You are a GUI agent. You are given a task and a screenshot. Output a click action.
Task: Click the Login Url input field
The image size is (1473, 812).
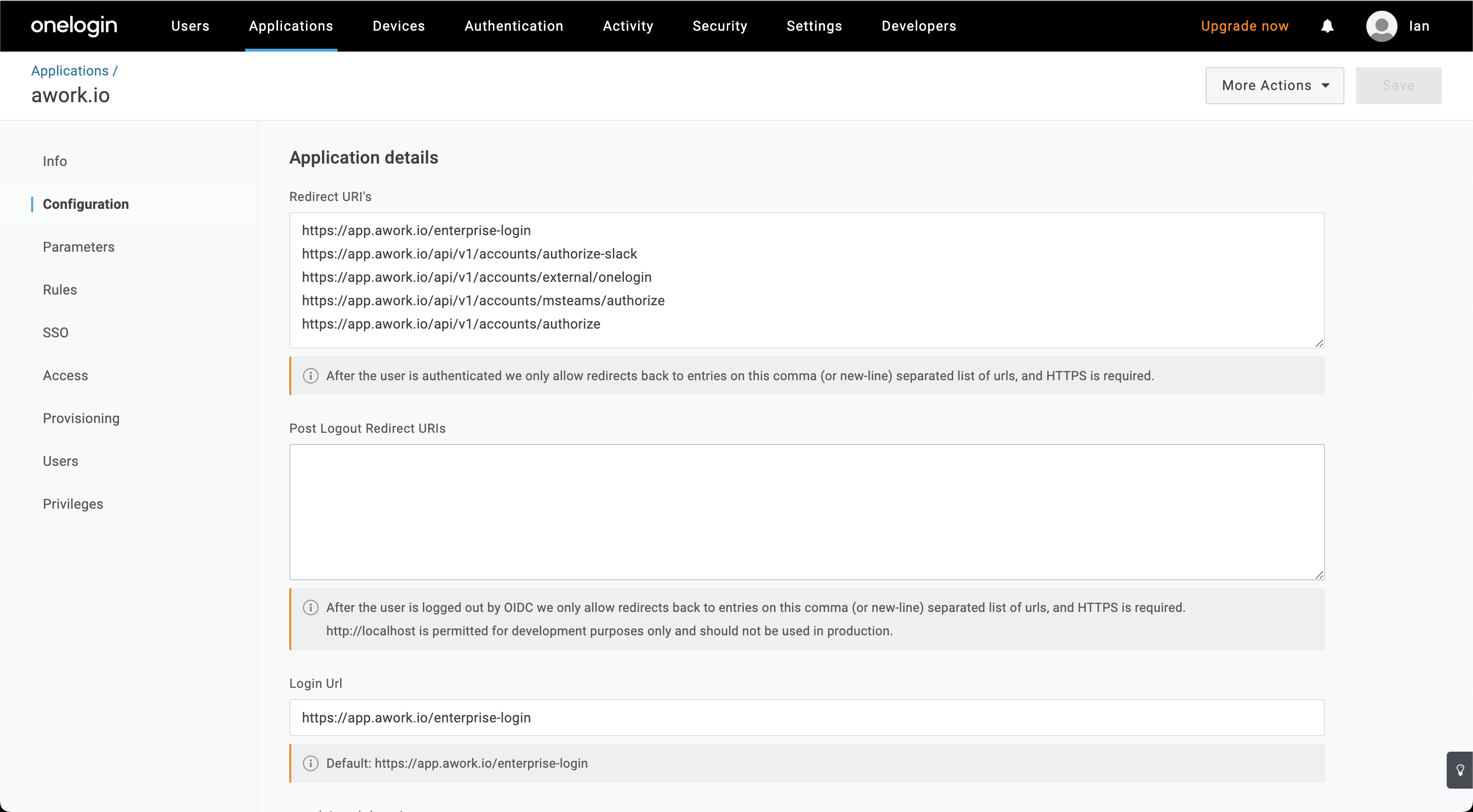[x=807, y=718]
